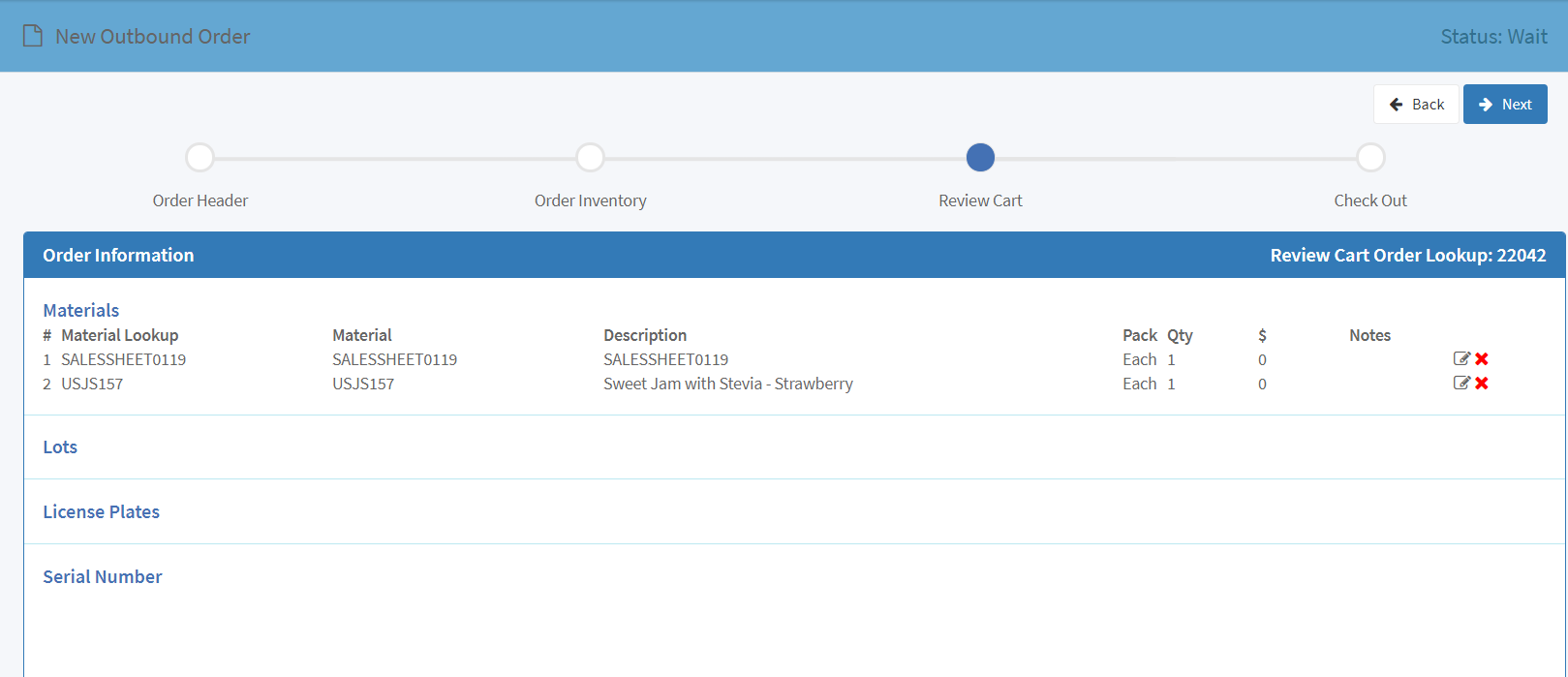Click the Sweet Jam with Stevia description
1568x677 pixels.
[728, 384]
